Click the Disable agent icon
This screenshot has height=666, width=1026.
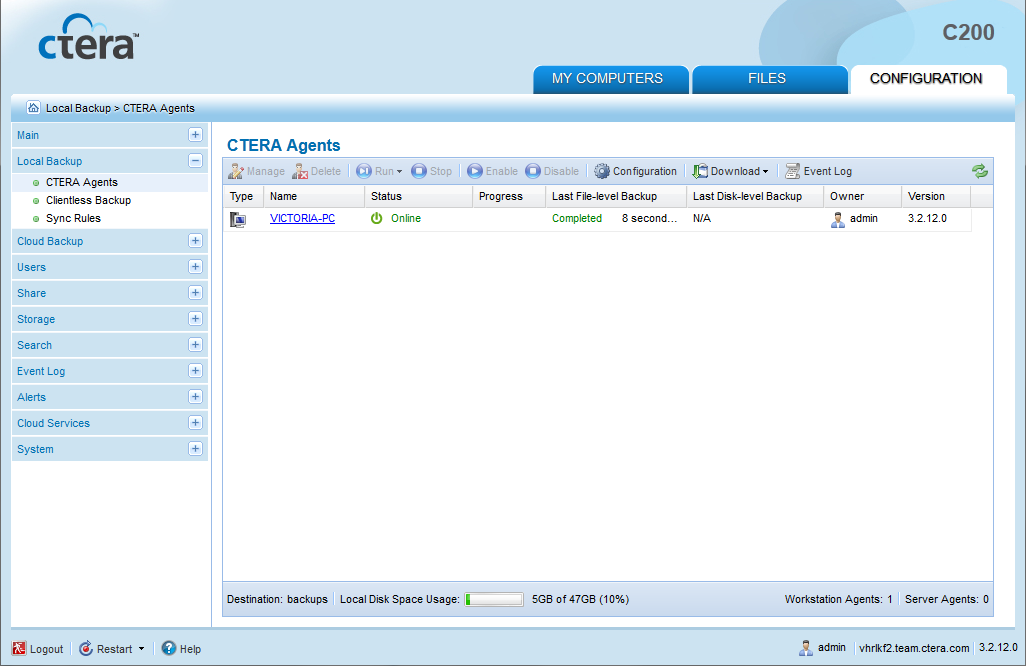click(533, 171)
